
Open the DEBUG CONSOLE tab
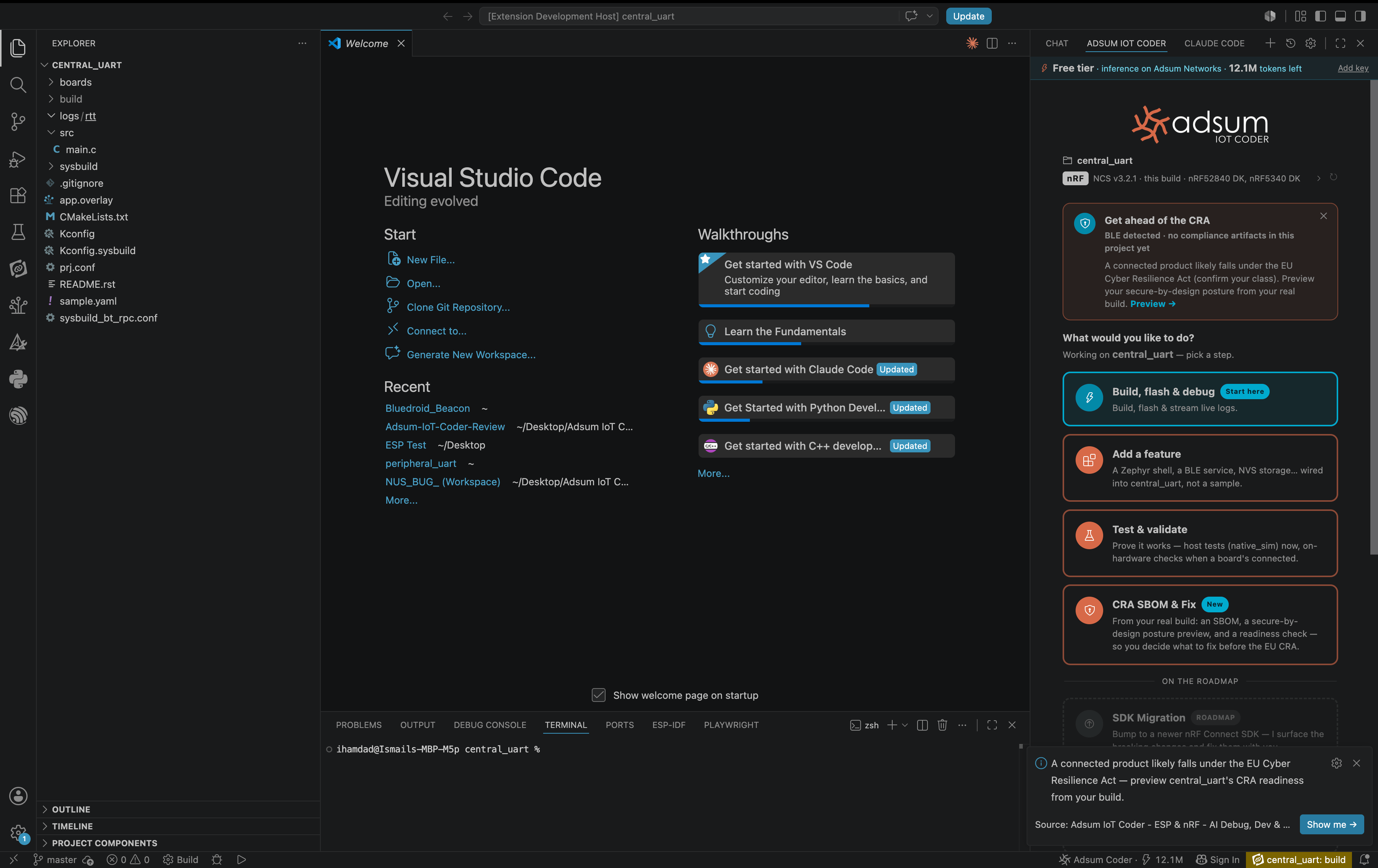pos(490,725)
